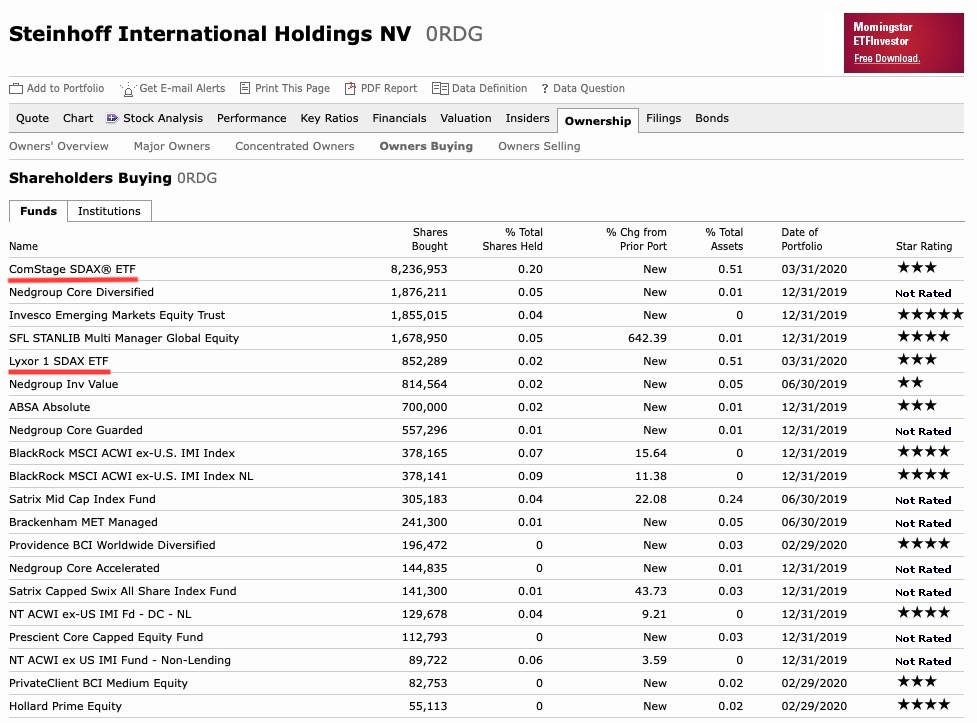The image size is (977, 723).
Task: Open the Performance tab
Action: pos(251,118)
